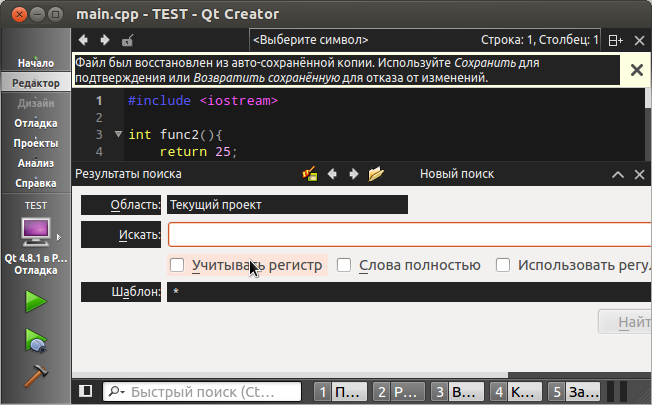This screenshot has height=405, width=652.
Task: Click the Найти search button
Action: 625,321
